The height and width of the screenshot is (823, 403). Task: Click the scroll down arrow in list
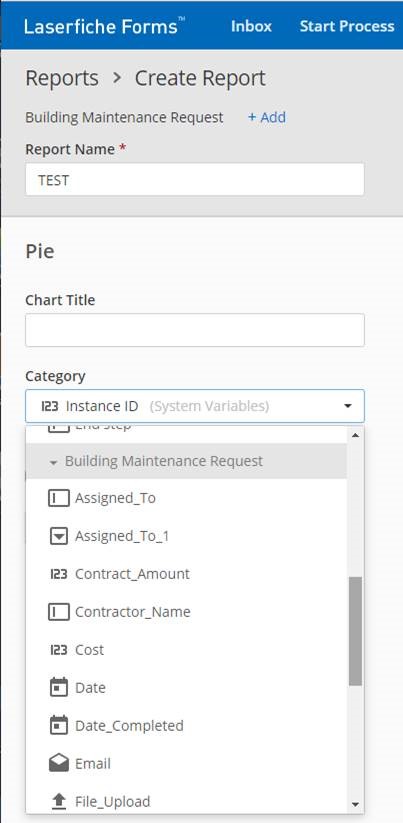355,805
